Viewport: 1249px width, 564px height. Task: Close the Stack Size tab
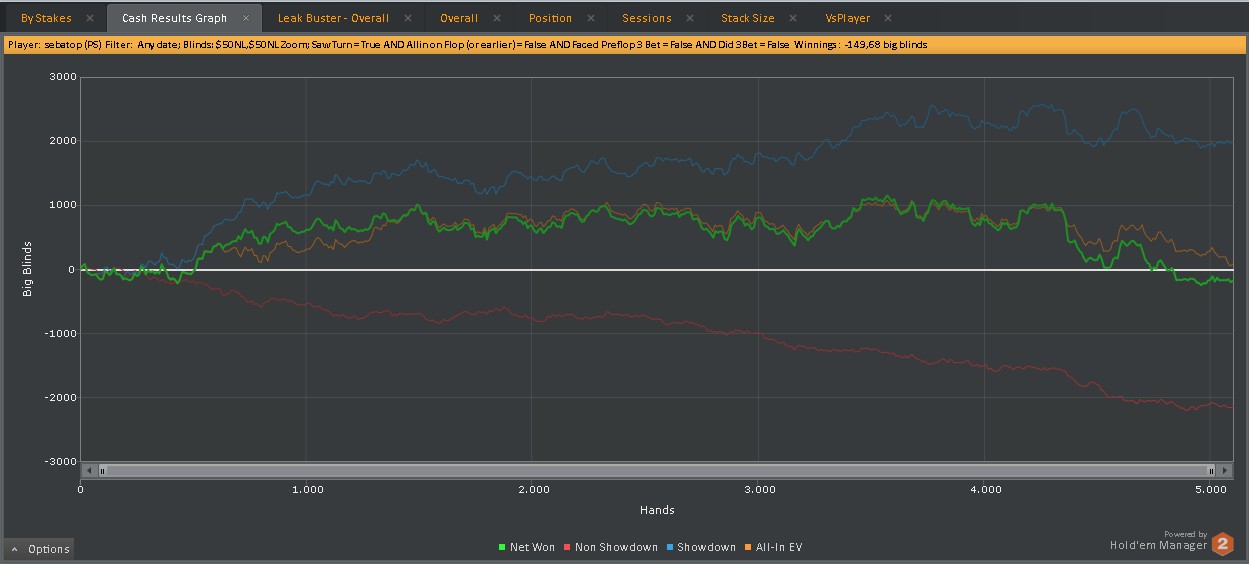(x=792, y=19)
